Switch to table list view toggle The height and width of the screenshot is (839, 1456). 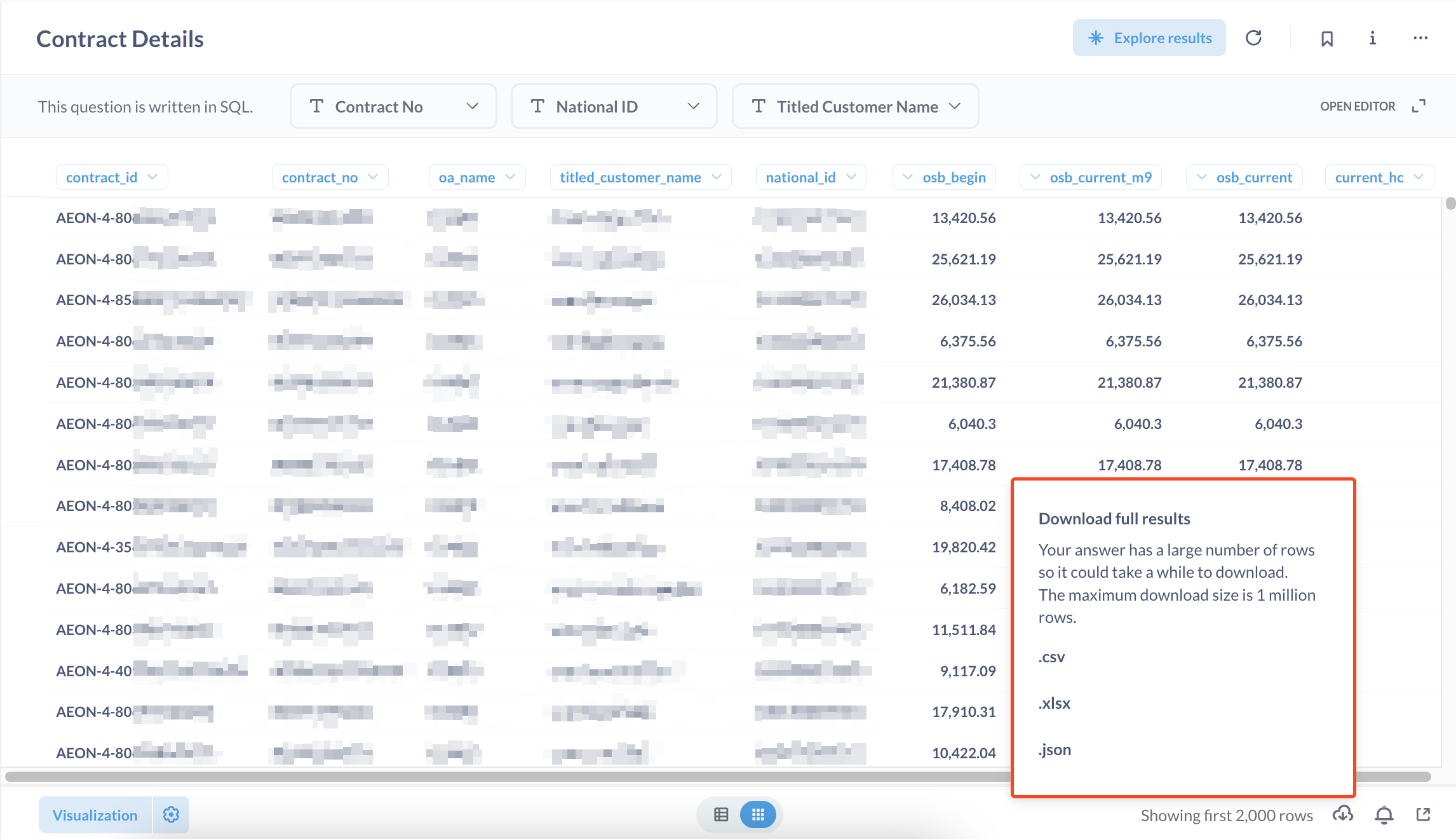[721, 815]
